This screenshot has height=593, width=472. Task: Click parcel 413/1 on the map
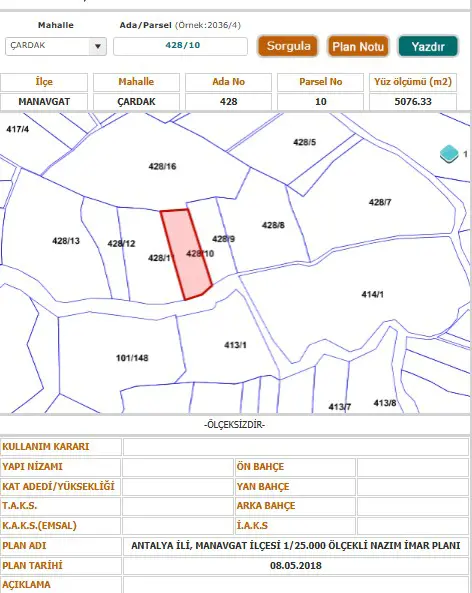[235, 345]
